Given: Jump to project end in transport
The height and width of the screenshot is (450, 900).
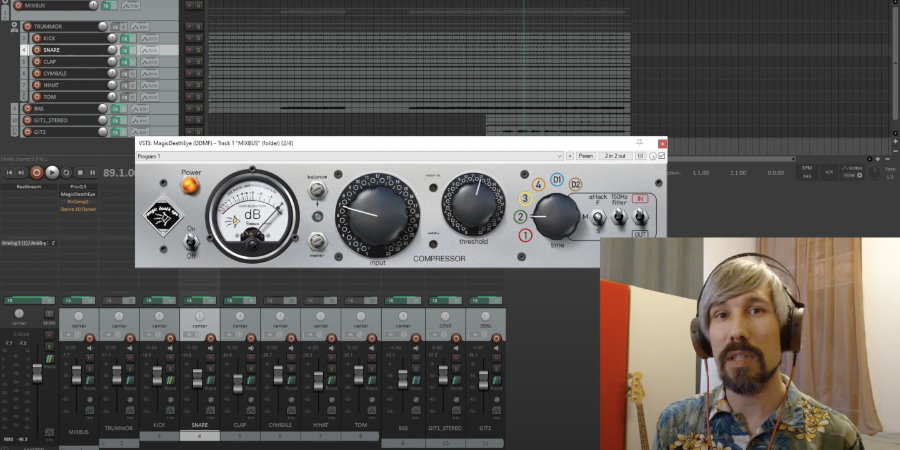Looking at the screenshot, I should (21, 172).
